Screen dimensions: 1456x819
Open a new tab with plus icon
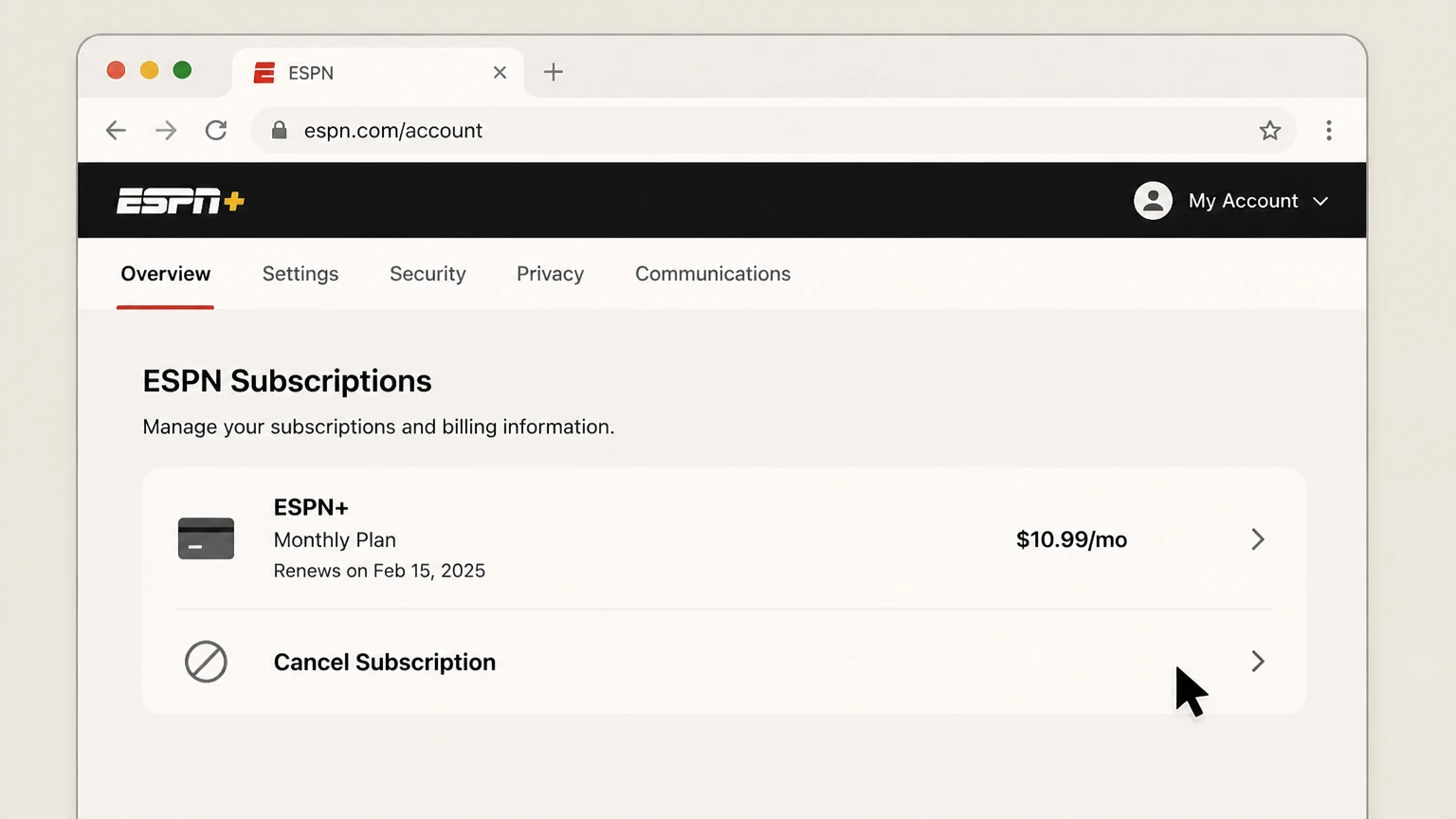[x=554, y=72]
